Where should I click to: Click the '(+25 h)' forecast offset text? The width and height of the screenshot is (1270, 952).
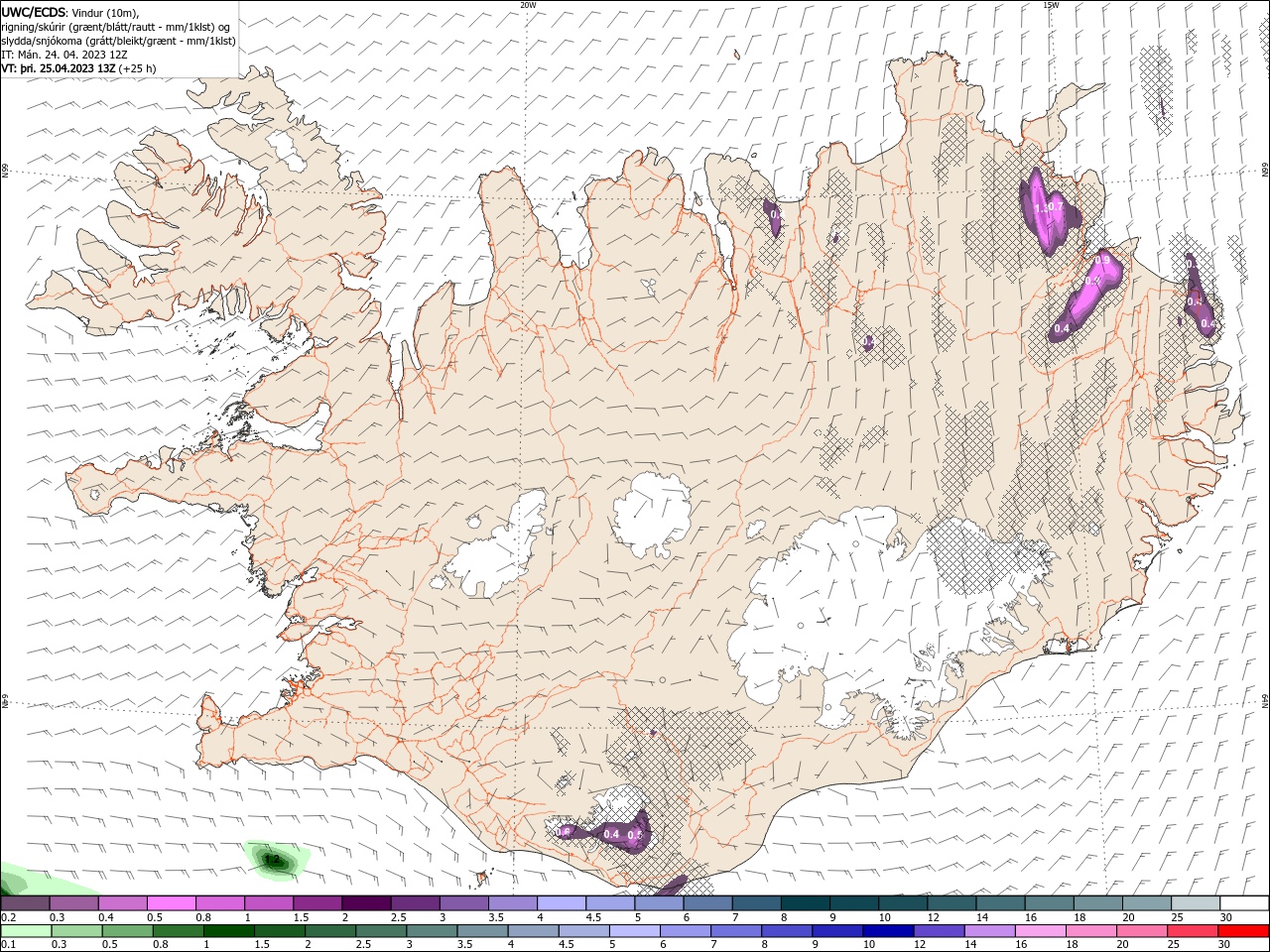(137, 68)
